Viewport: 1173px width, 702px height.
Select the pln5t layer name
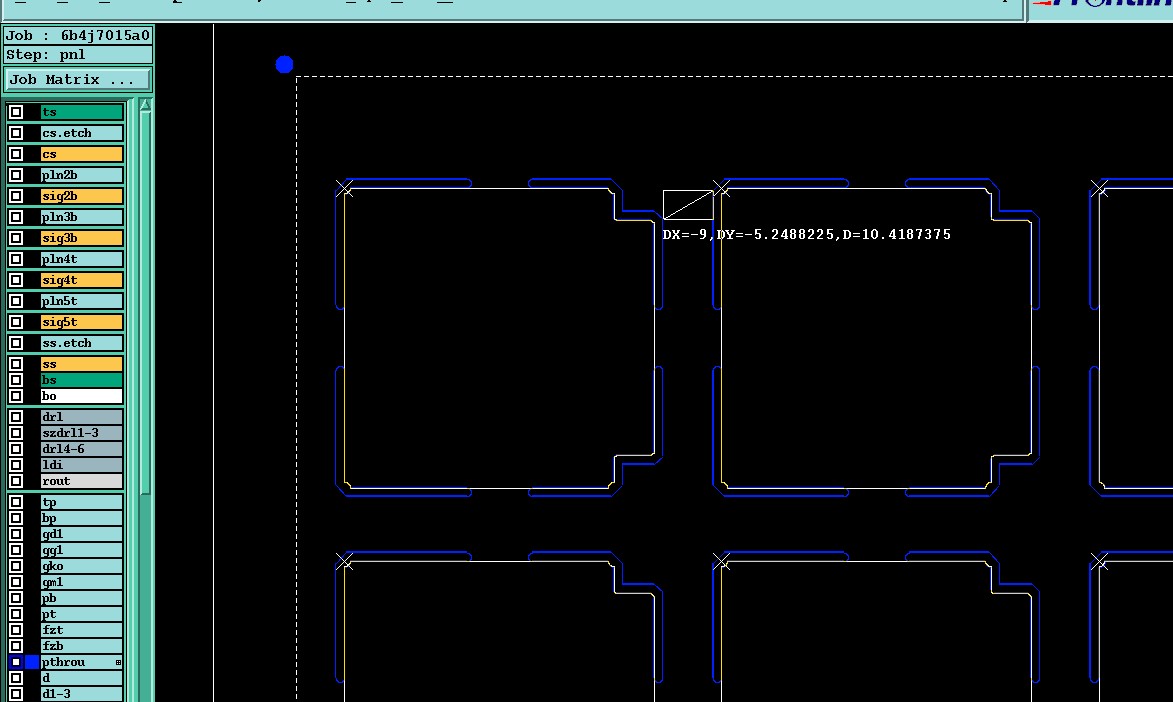click(82, 301)
